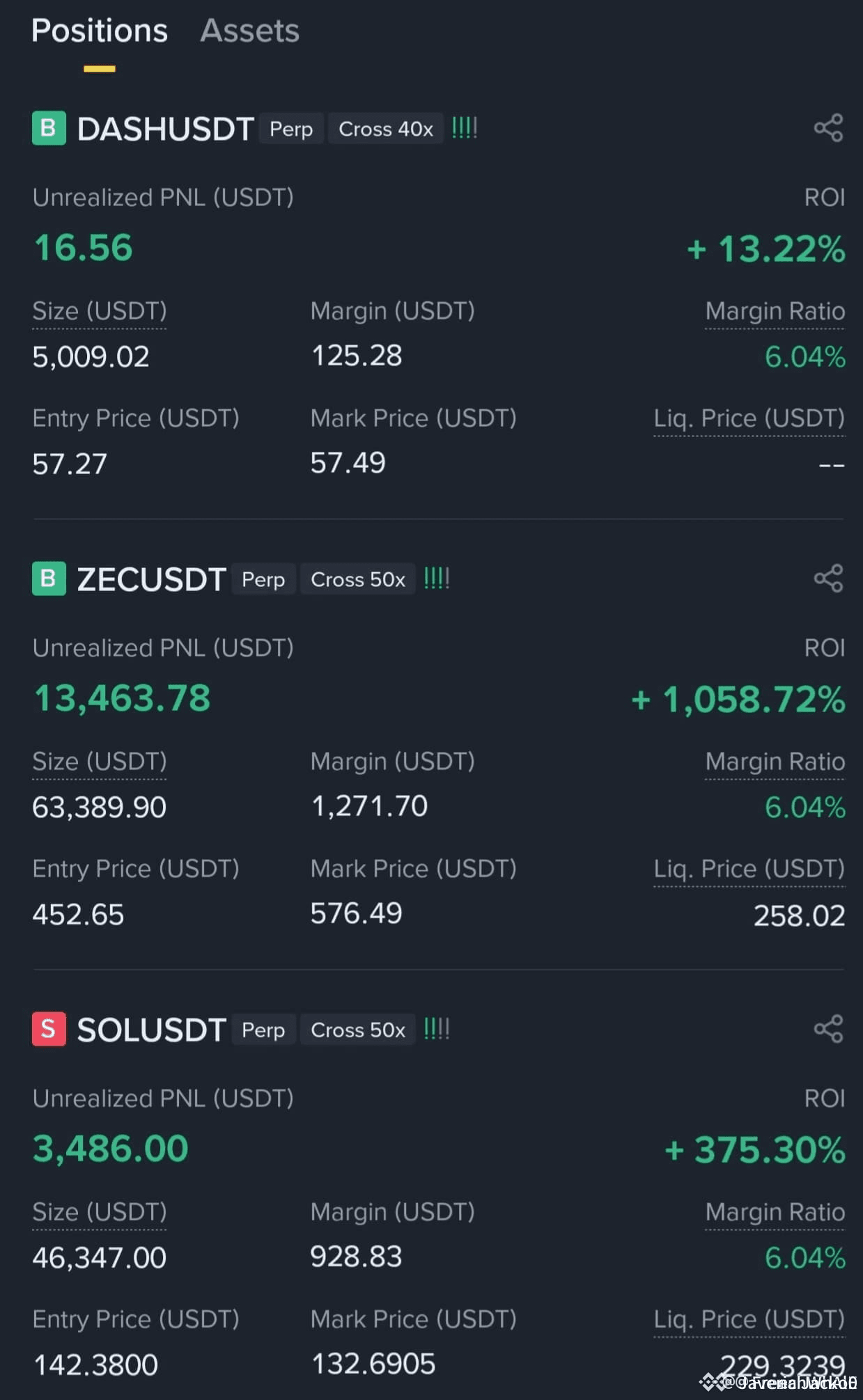The width and height of the screenshot is (863, 1400).
Task: Open the ZECUSDT Cross 50x leverage setting
Action: [x=358, y=579]
